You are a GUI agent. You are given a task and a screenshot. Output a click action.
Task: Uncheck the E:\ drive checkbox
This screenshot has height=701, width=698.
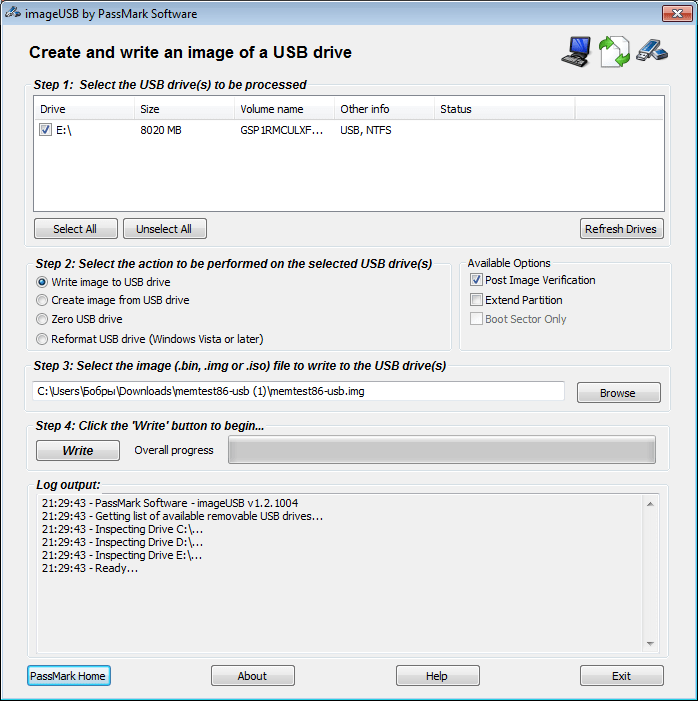tap(45, 130)
